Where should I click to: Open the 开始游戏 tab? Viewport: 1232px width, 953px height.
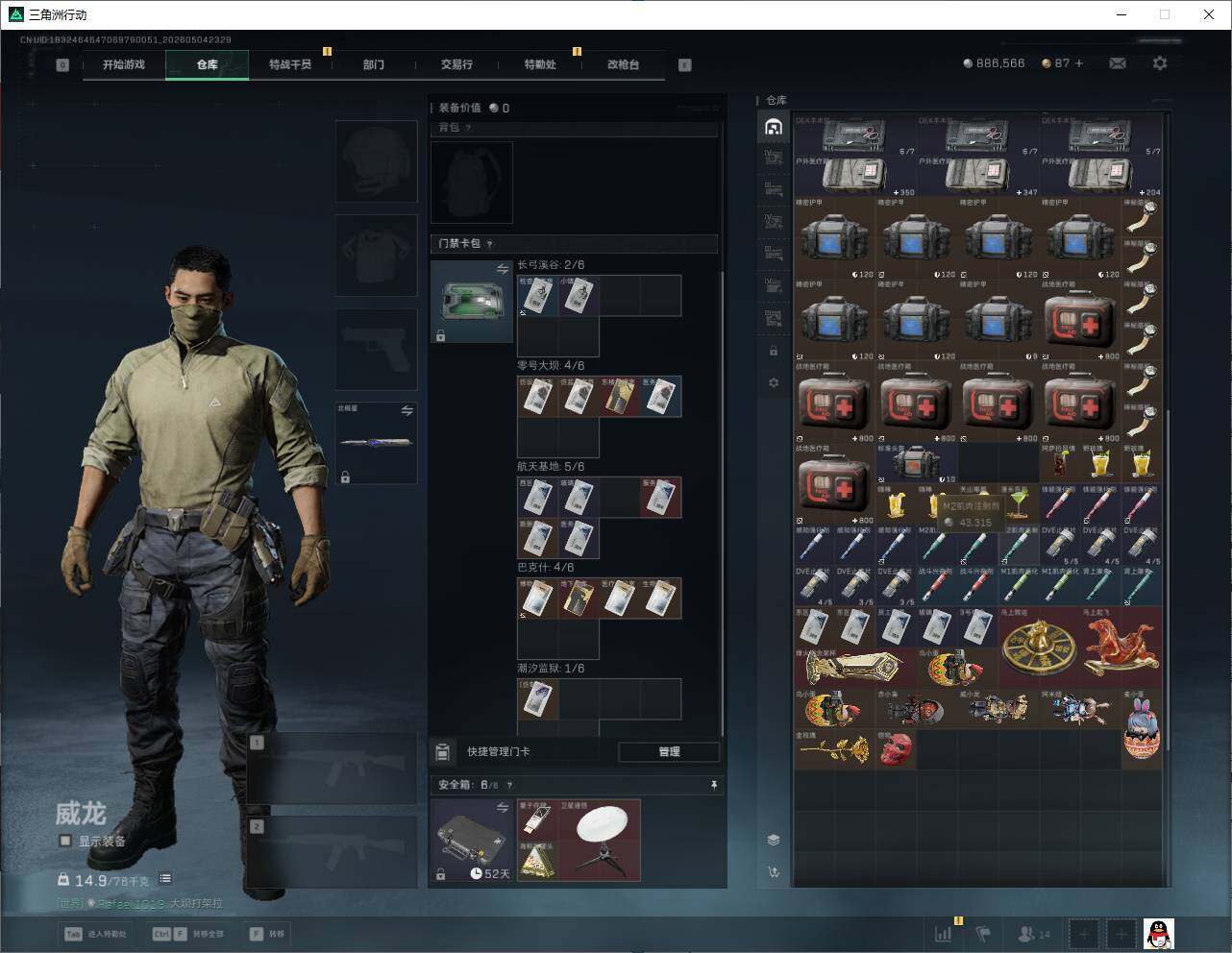point(124,64)
